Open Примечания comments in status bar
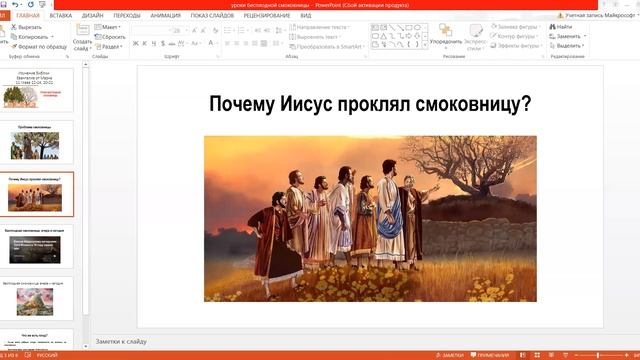The width and height of the screenshot is (640, 360). [490, 355]
